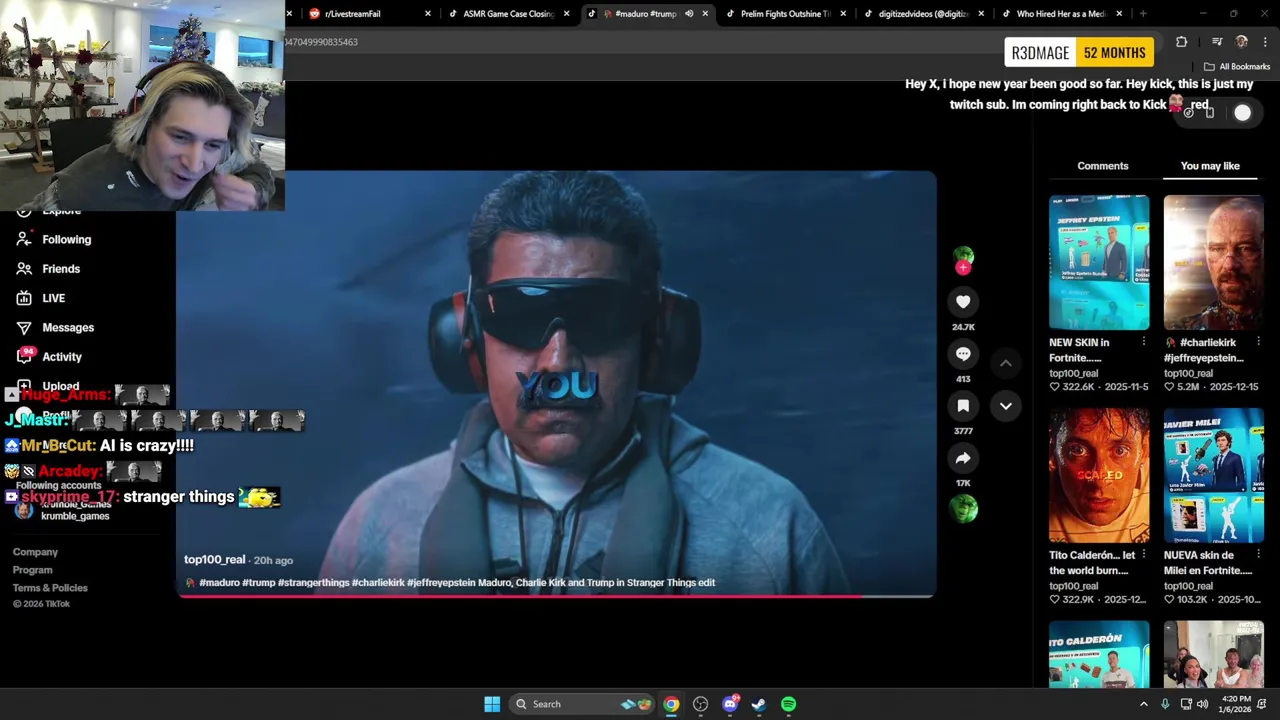Open the All Bookmarks folder
The height and width of the screenshot is (720, 1280).
(x=1237, y=67)
